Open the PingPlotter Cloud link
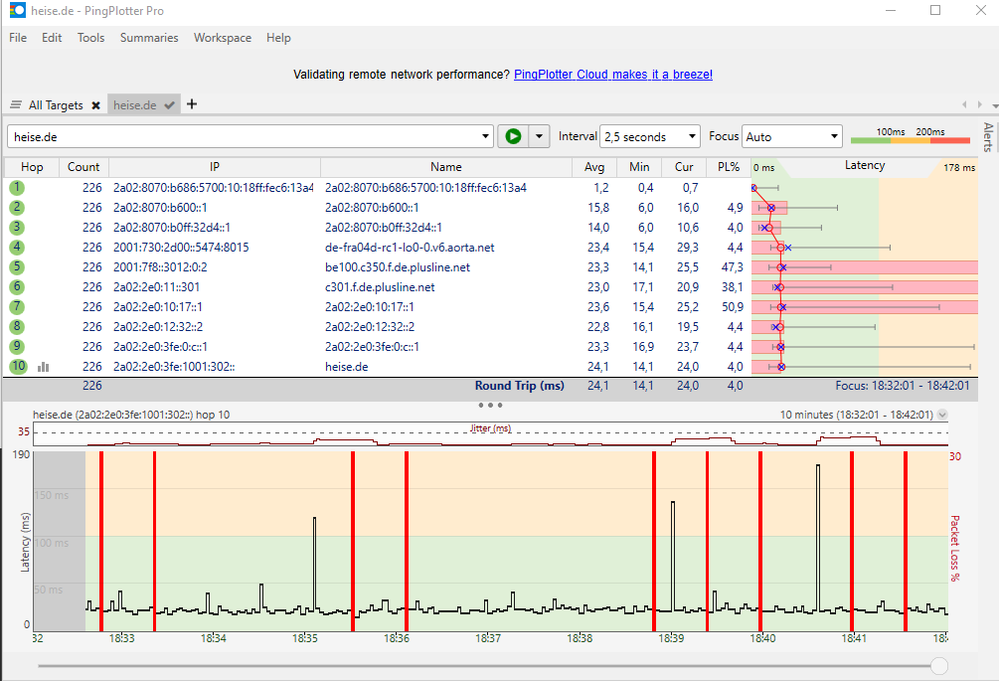The image size is (999, 681). pyautogui.click(x=613, y=75)
